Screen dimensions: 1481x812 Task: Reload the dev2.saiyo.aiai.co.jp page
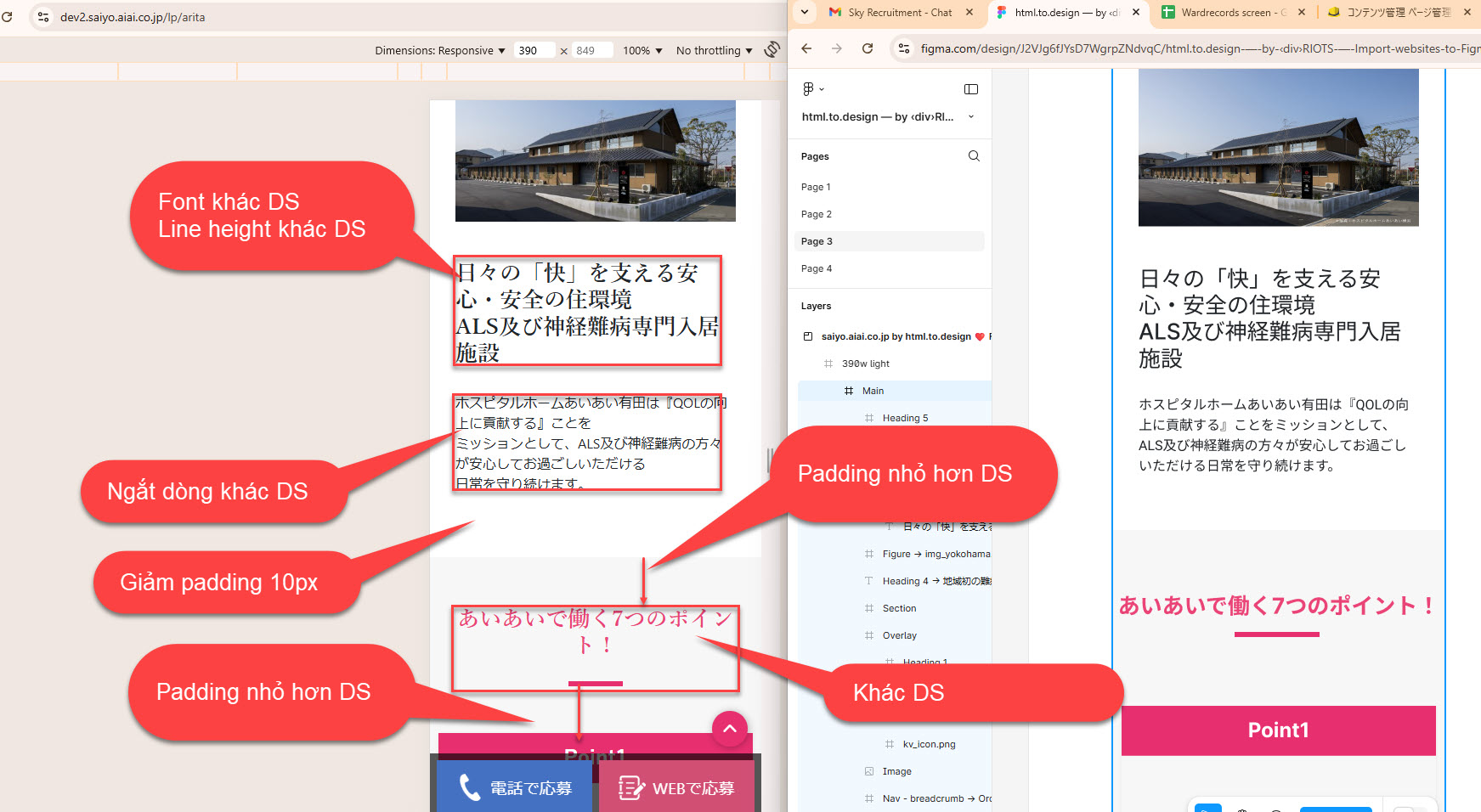[7, 17]
